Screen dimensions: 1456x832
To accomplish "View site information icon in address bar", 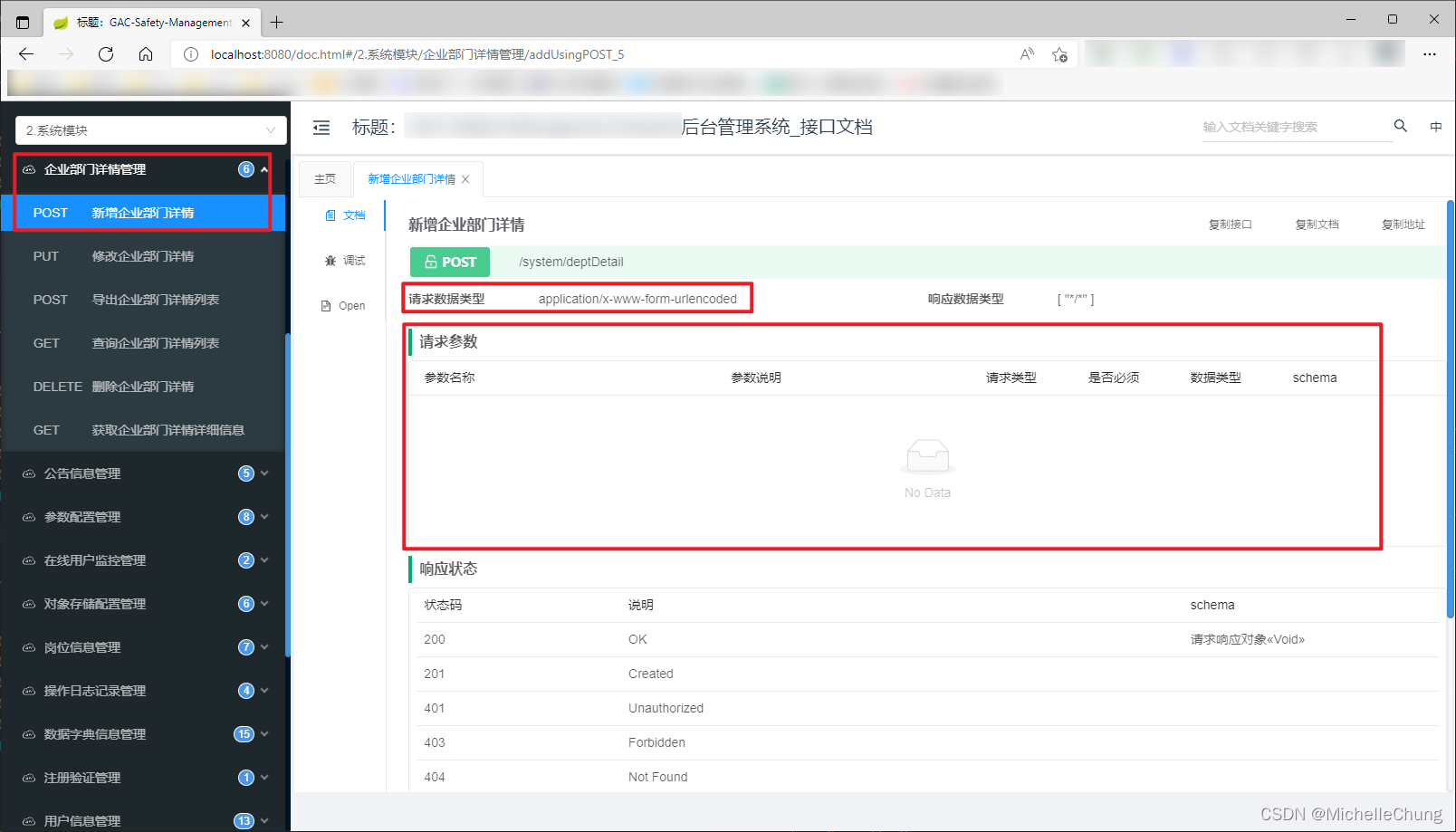I will (x=191, y=54).
